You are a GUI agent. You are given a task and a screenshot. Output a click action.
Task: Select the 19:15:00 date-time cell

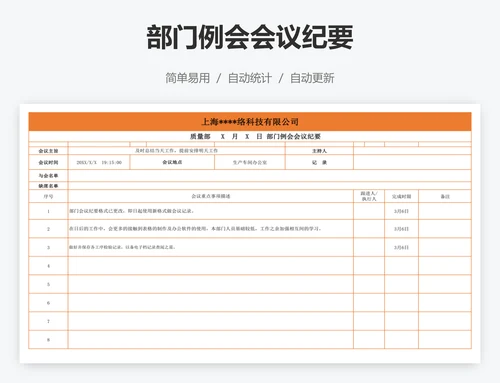99,162
